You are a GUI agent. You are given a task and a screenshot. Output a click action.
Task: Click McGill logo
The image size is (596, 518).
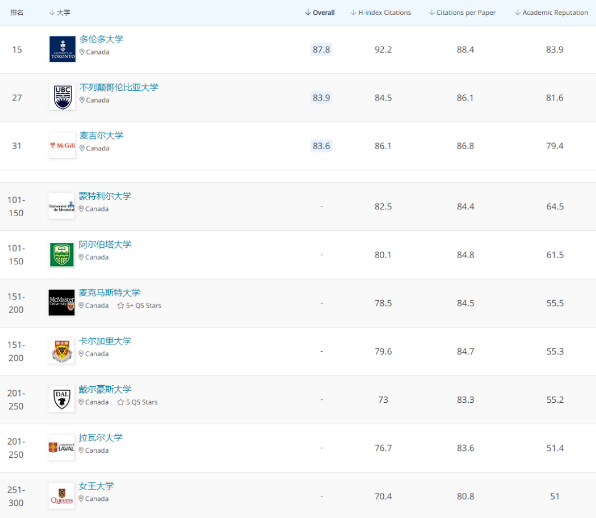coord(62,146)
